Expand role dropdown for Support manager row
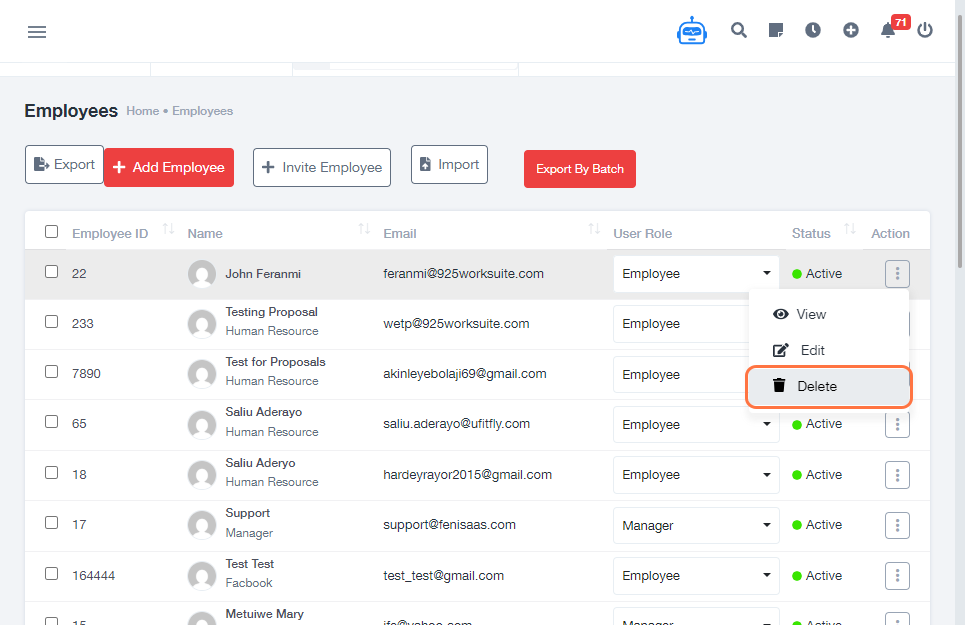The image size is (965, 625). click(x=696, y=526)
